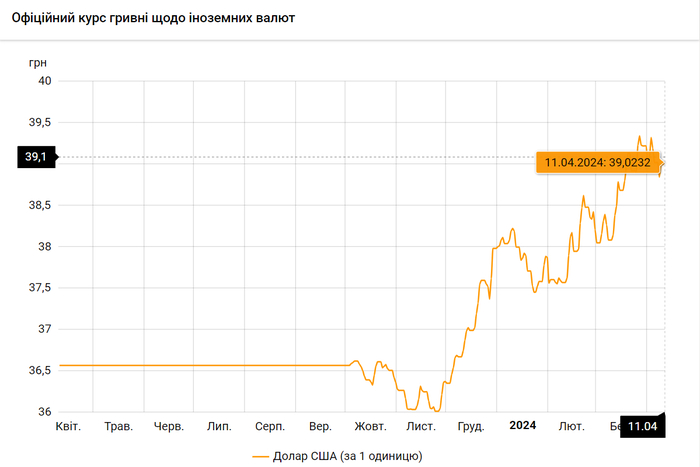Select the bold 2024 year label

point(522,426)
